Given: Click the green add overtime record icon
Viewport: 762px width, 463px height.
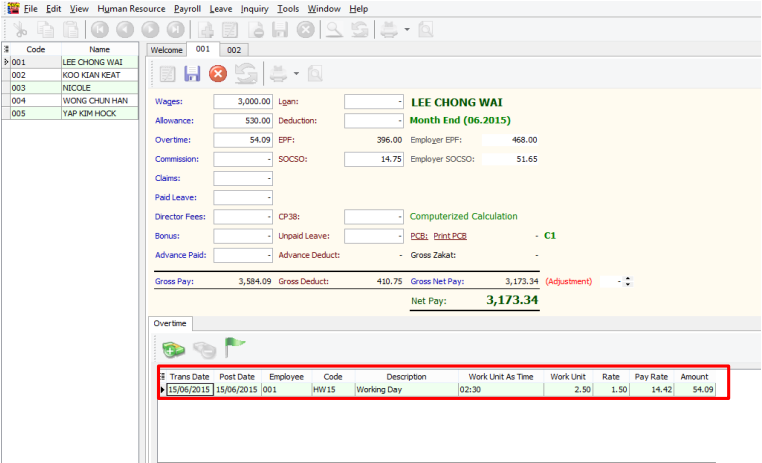Looking at the screenshot, I should [173, 348].
